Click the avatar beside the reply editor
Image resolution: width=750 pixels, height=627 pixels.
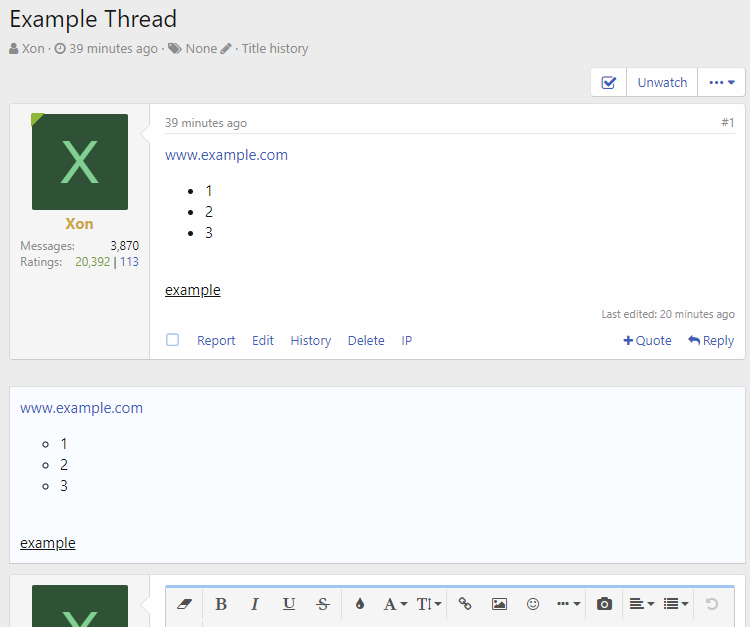coord(80,605)
